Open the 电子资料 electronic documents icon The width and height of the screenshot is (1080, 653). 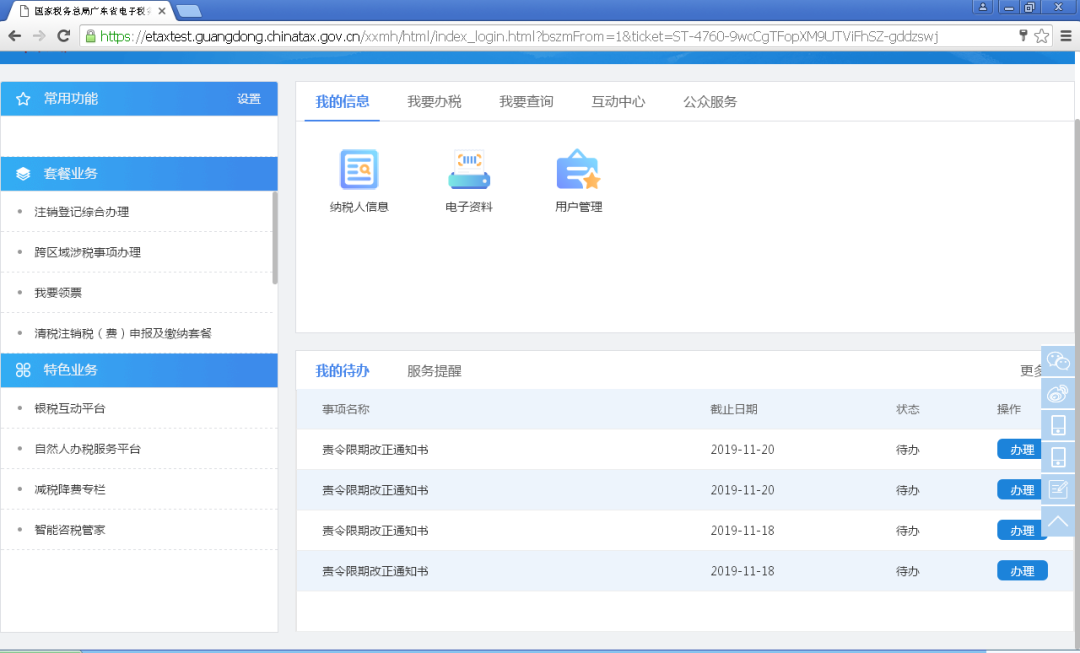[x=469, y=170]
